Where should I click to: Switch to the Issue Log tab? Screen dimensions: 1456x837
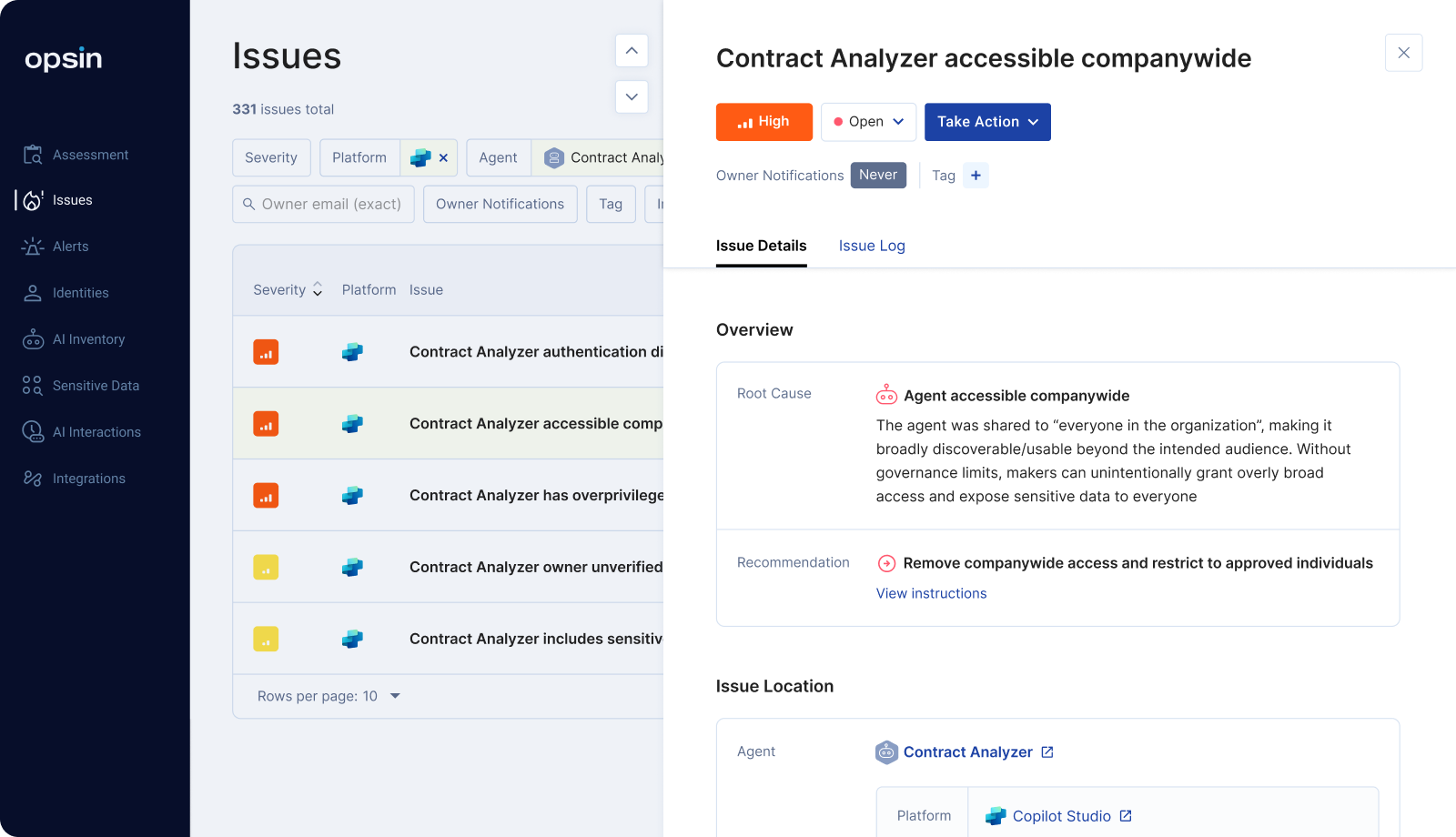(x=871, y=246)
